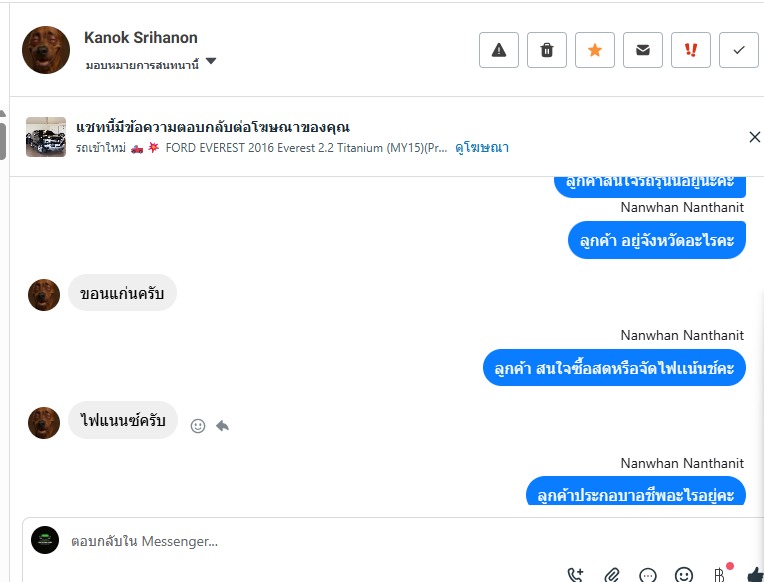The image size is (764, 582).
Task: Open the Ford Everest ad thumbnail
Action: pyautogui.click(x=46, y=137)
